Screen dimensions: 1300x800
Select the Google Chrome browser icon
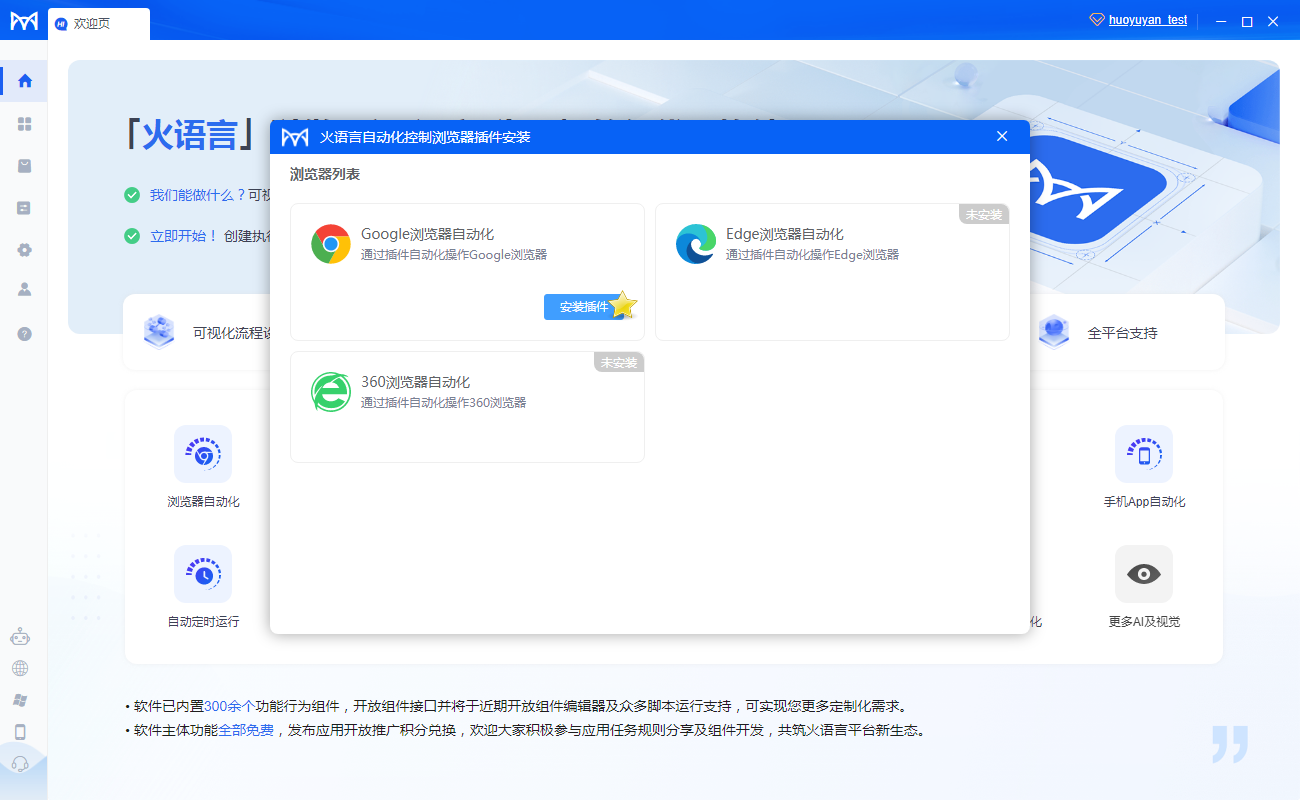click(x=331, y=244)
